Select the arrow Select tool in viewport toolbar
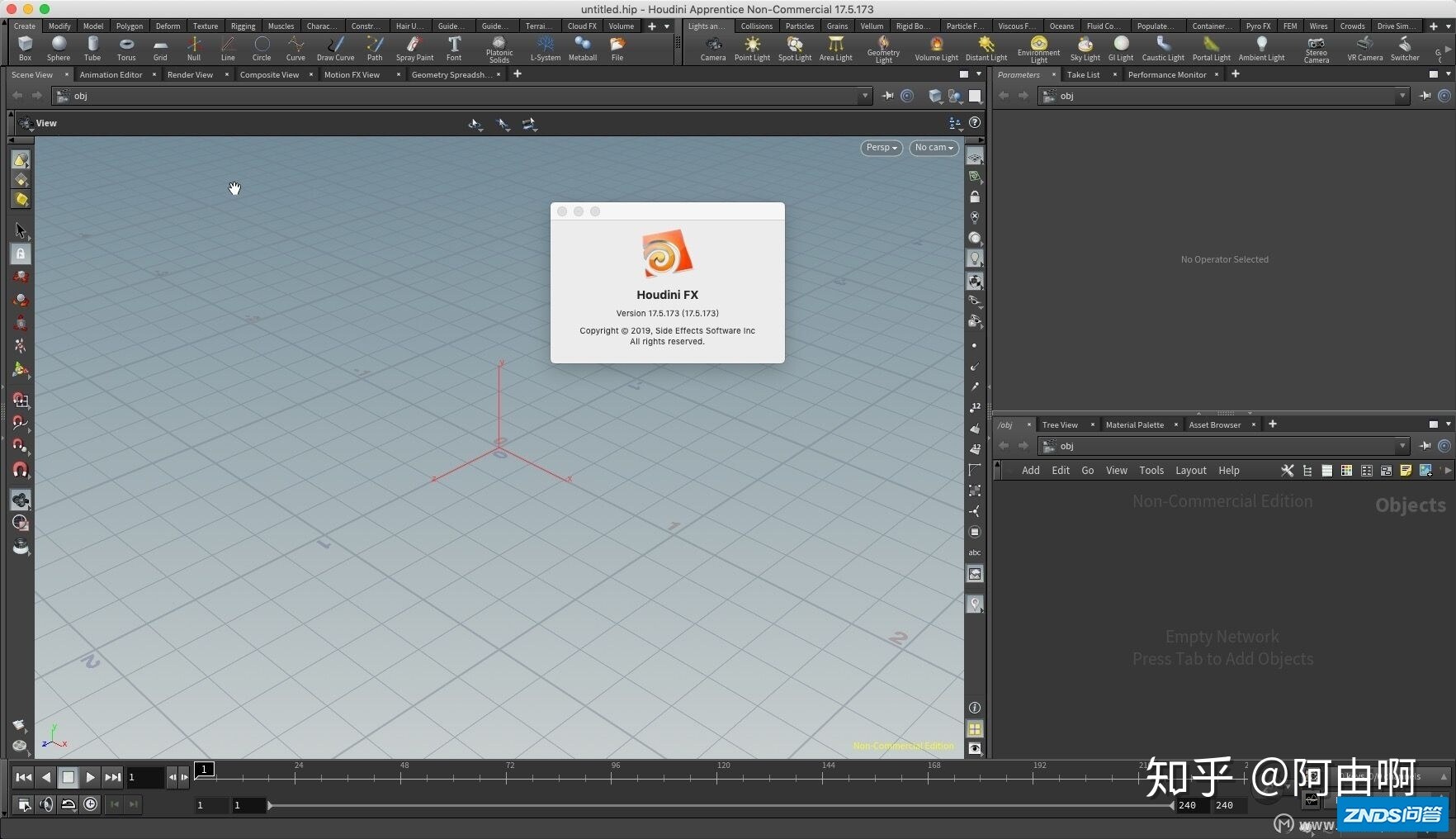The image size is (1456, 839). tap(21, 230)
